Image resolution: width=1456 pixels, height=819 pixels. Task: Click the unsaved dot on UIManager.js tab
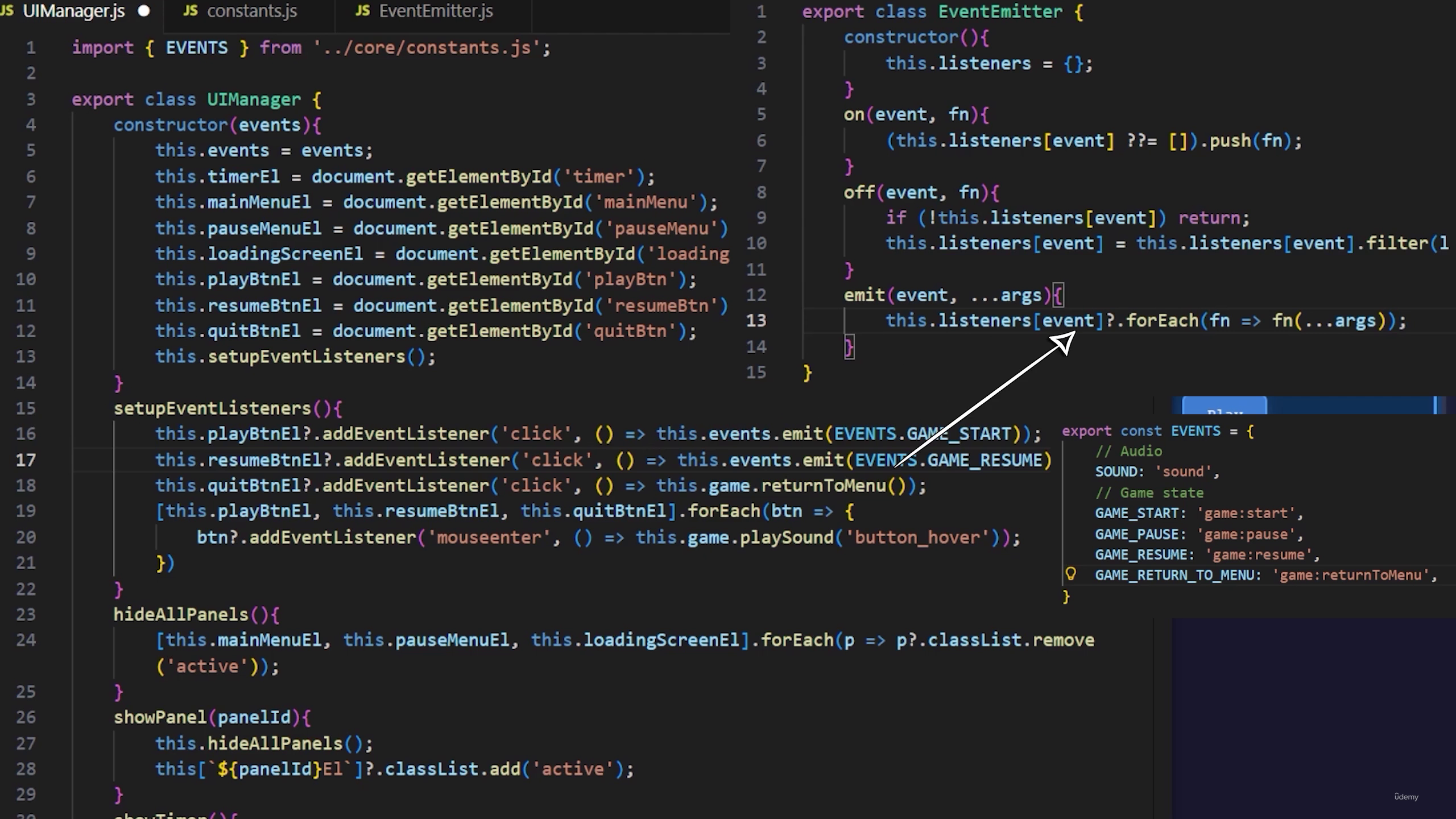click(144, 11)
